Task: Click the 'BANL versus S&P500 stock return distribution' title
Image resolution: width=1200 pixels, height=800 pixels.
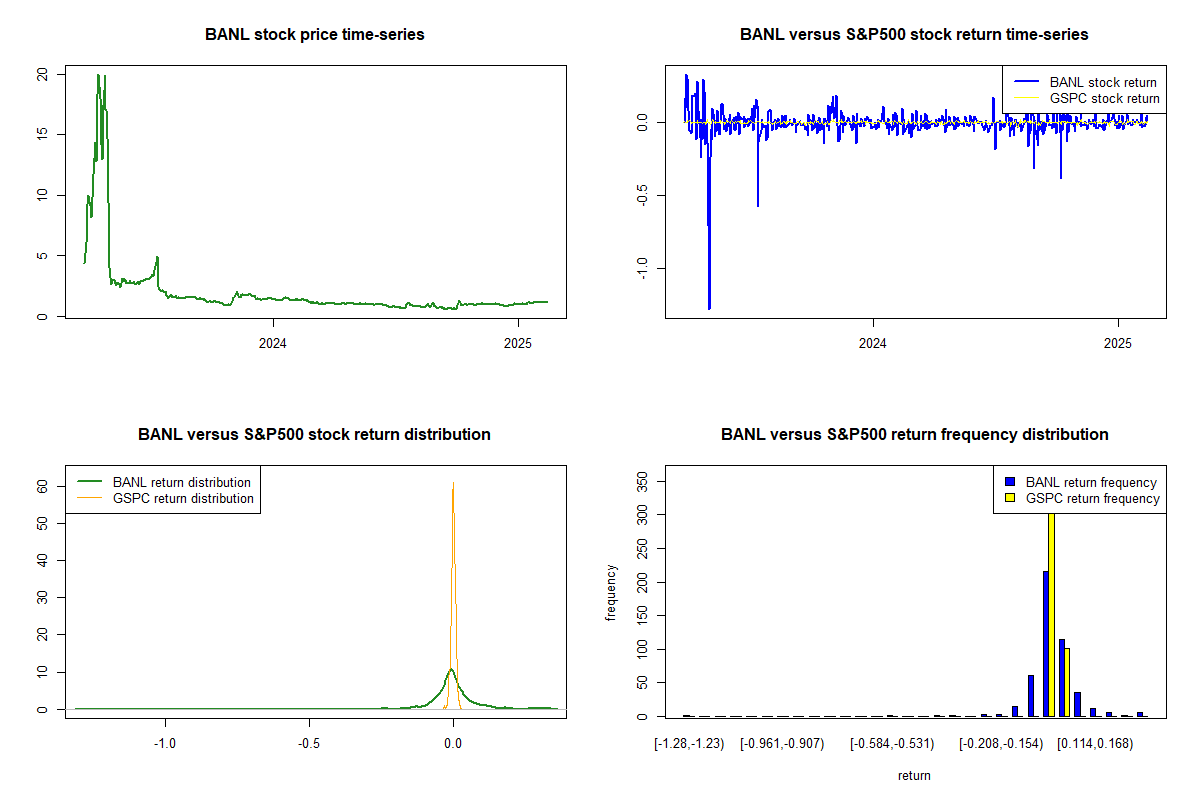Action: (x=314, y=435)
